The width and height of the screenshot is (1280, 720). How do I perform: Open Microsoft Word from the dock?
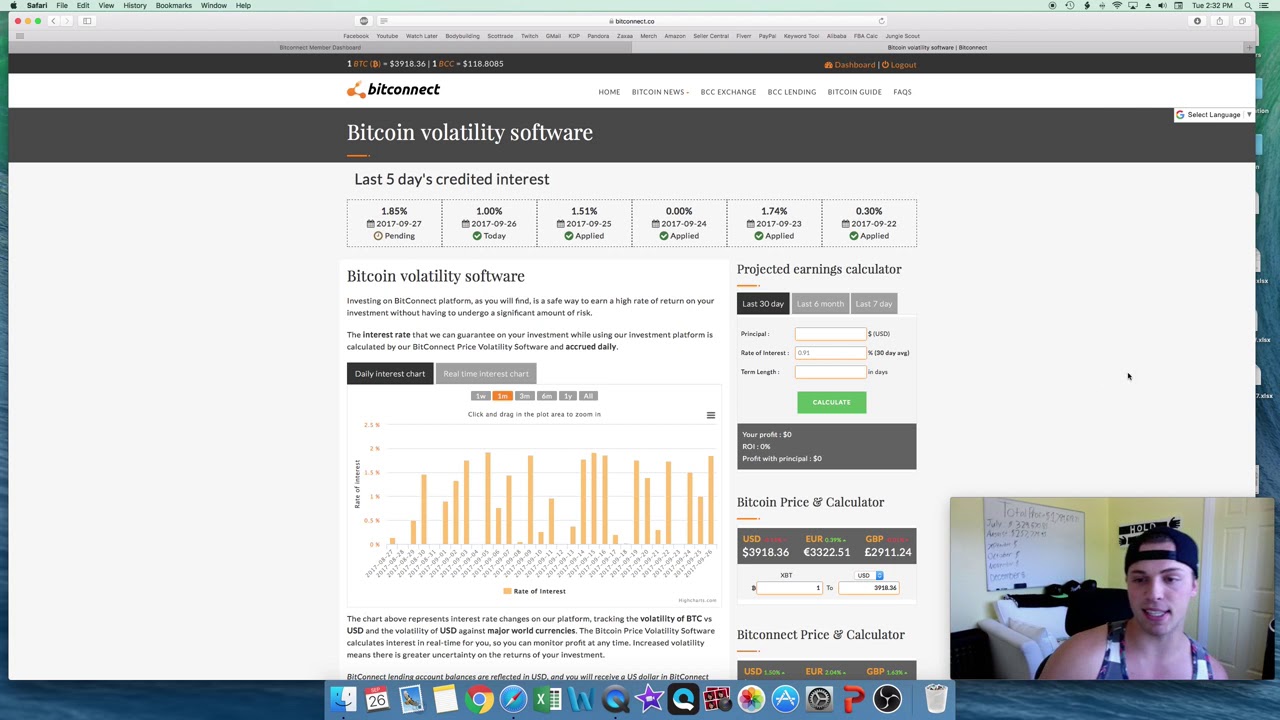tap(581, 699)
